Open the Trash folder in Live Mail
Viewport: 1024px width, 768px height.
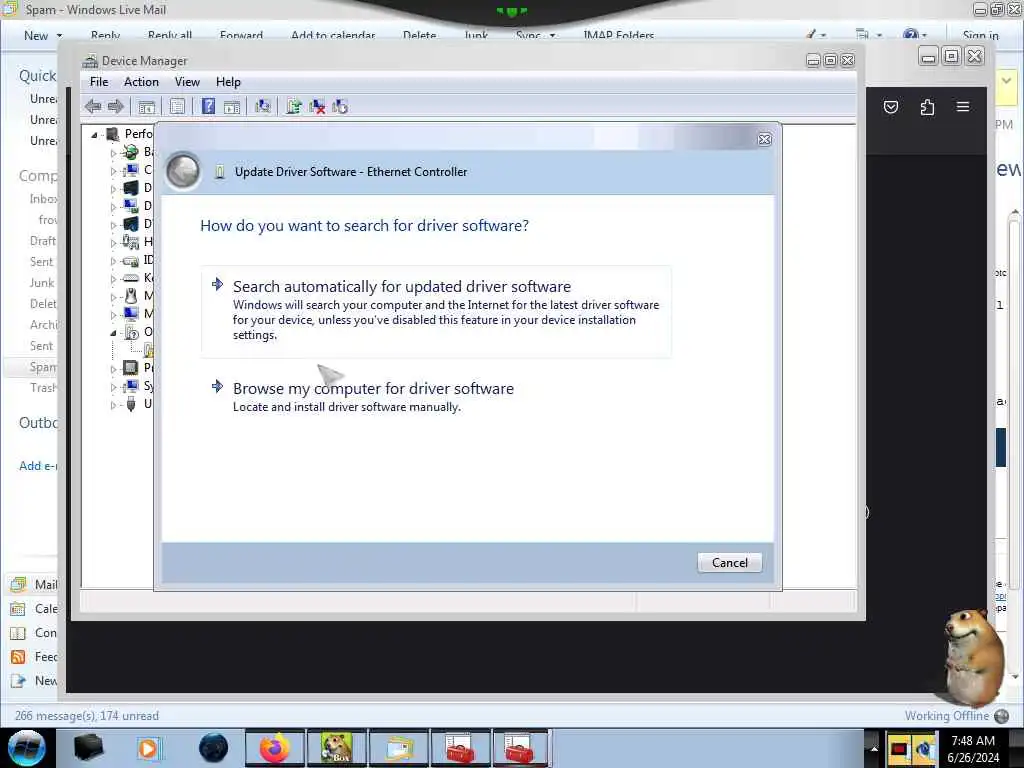click(43, 388)
